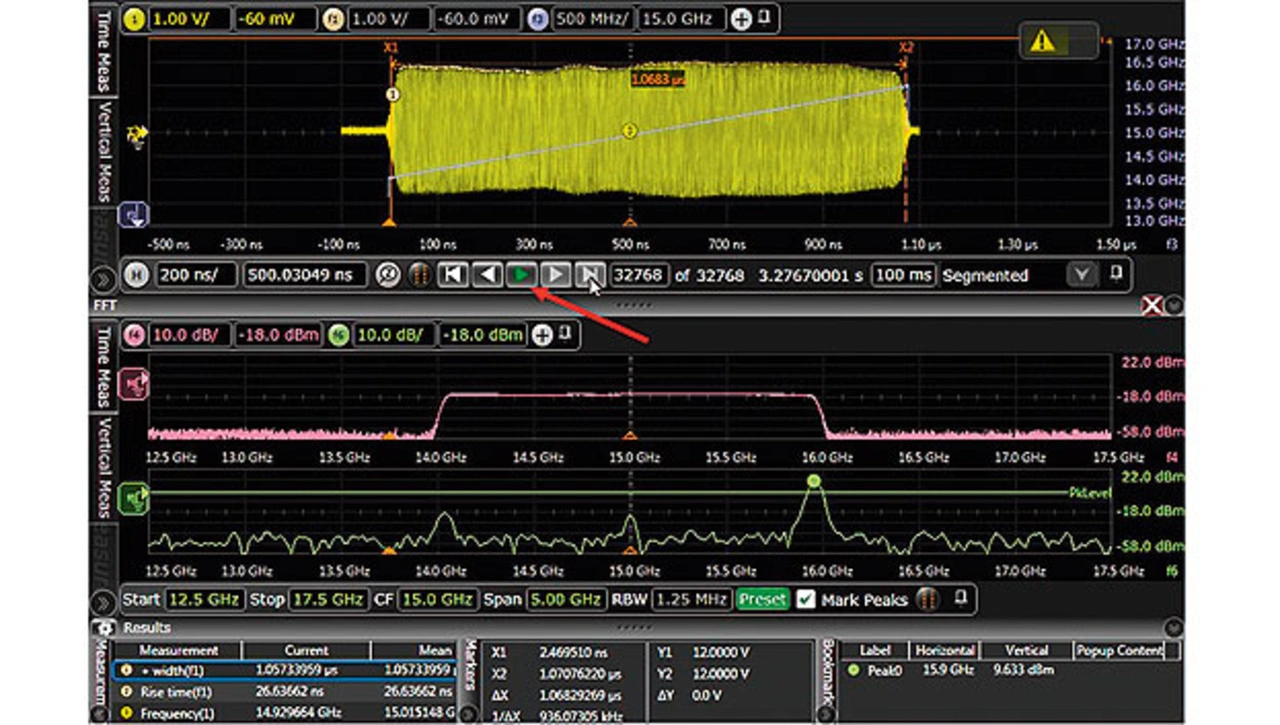Edit the segment number 32768 field
The width and height of the screenshot is (1280, 725).
point(640,274)
